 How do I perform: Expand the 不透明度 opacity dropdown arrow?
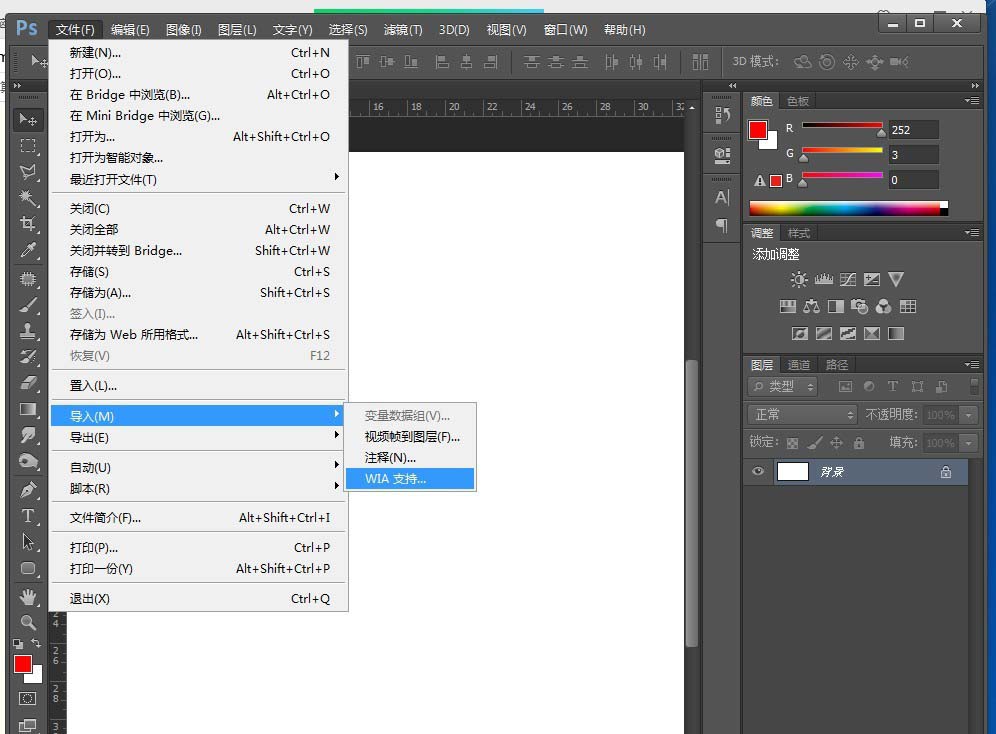[x=968, y=415]
